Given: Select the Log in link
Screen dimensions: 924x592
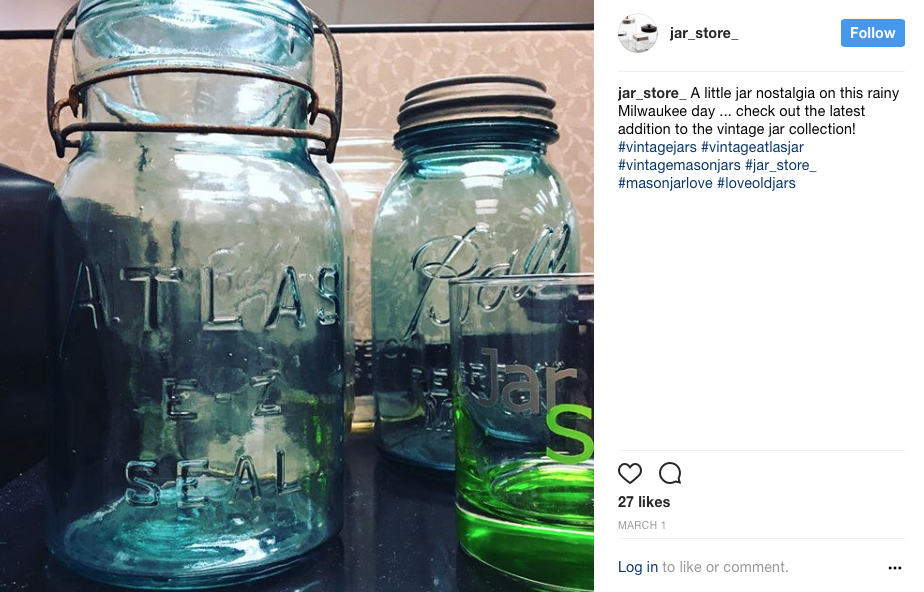Looking at the screenshot, I should (x=638, y=567).
